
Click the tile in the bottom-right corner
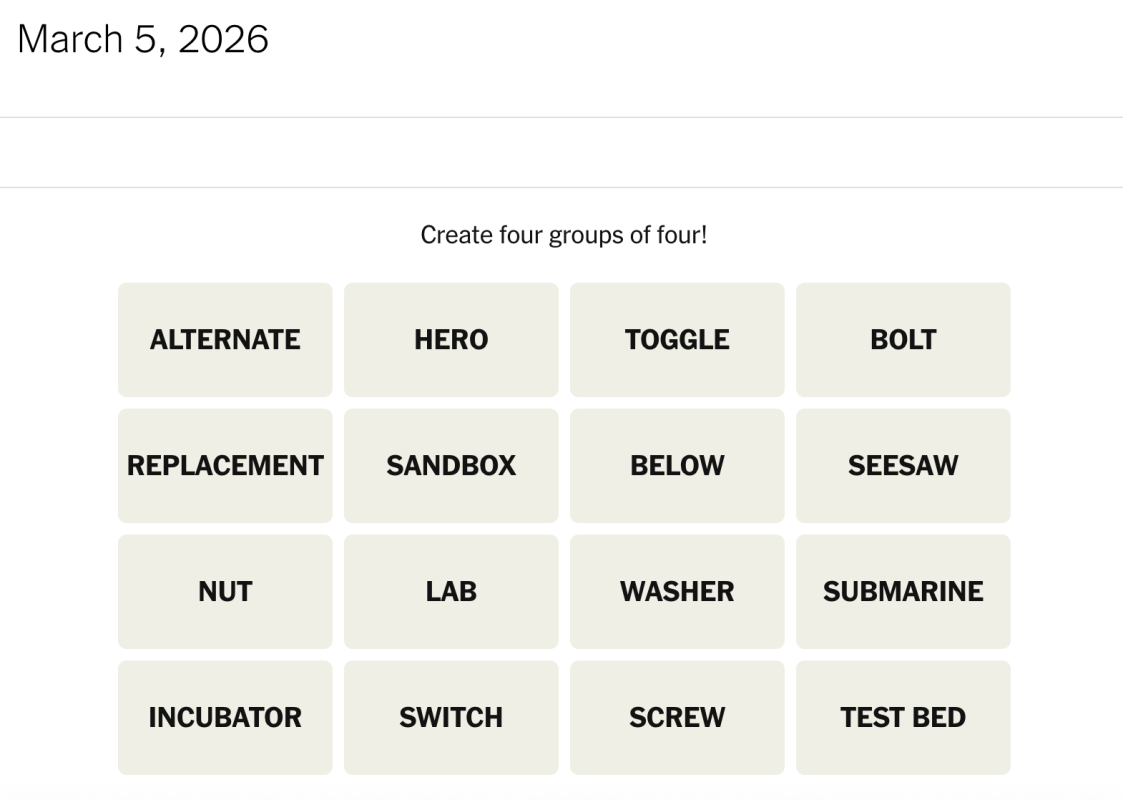903,717
